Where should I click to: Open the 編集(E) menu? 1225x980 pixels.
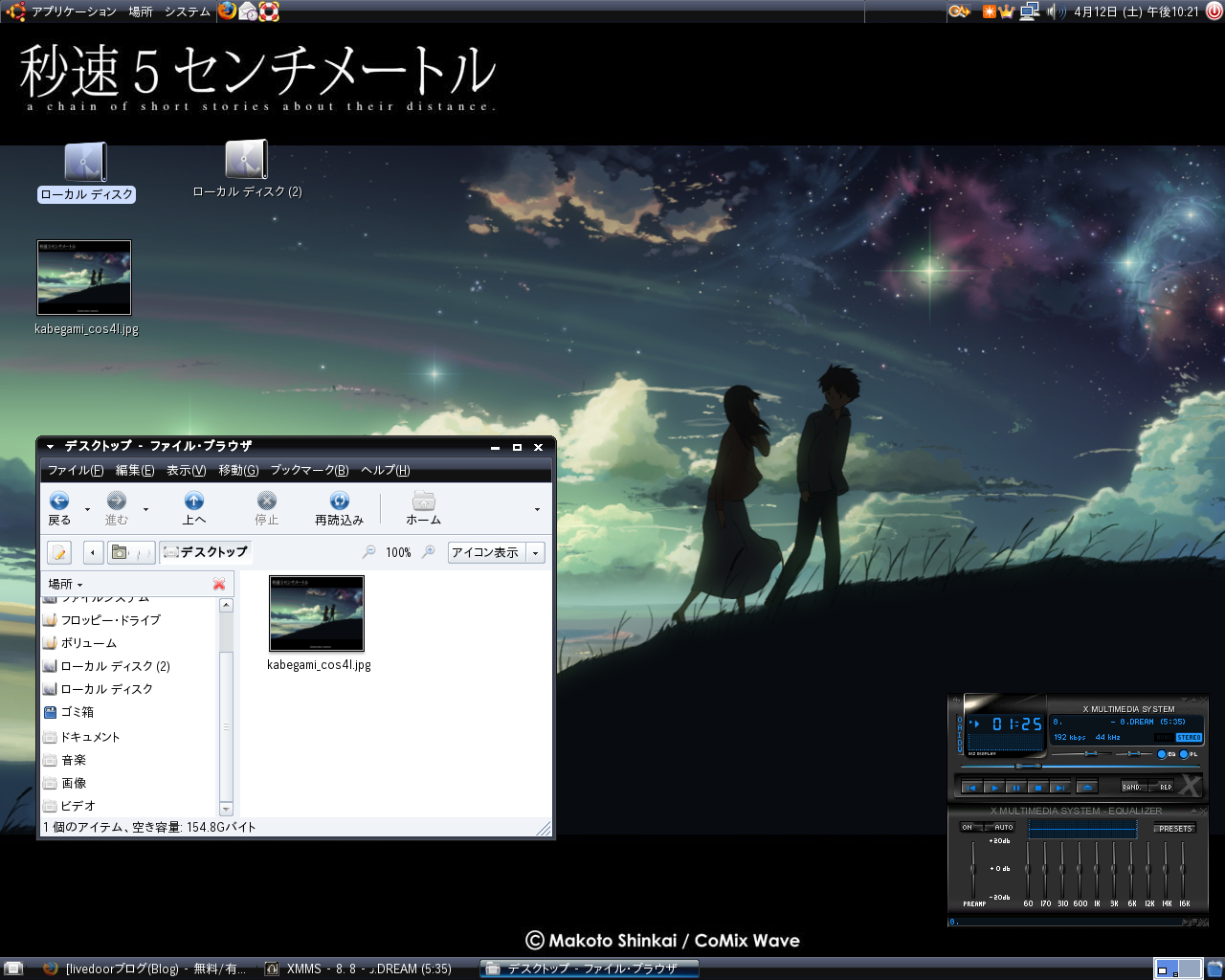coord(135,470)
